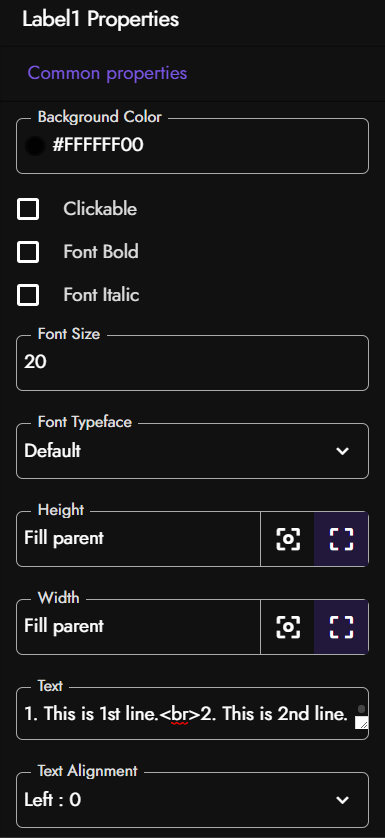Click the Label1 Properties header
The height and width of the screenshot is (838, 385).
[x=101, y=20]
